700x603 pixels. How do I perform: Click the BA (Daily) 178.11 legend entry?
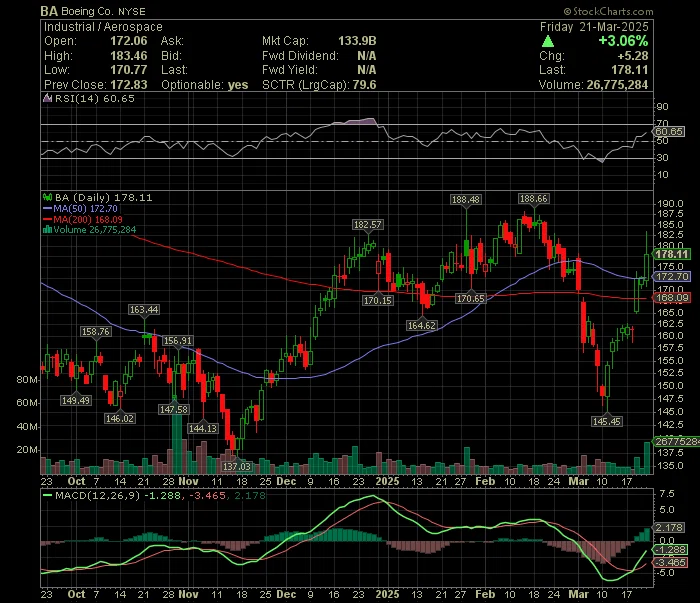(x=103, y=197)
